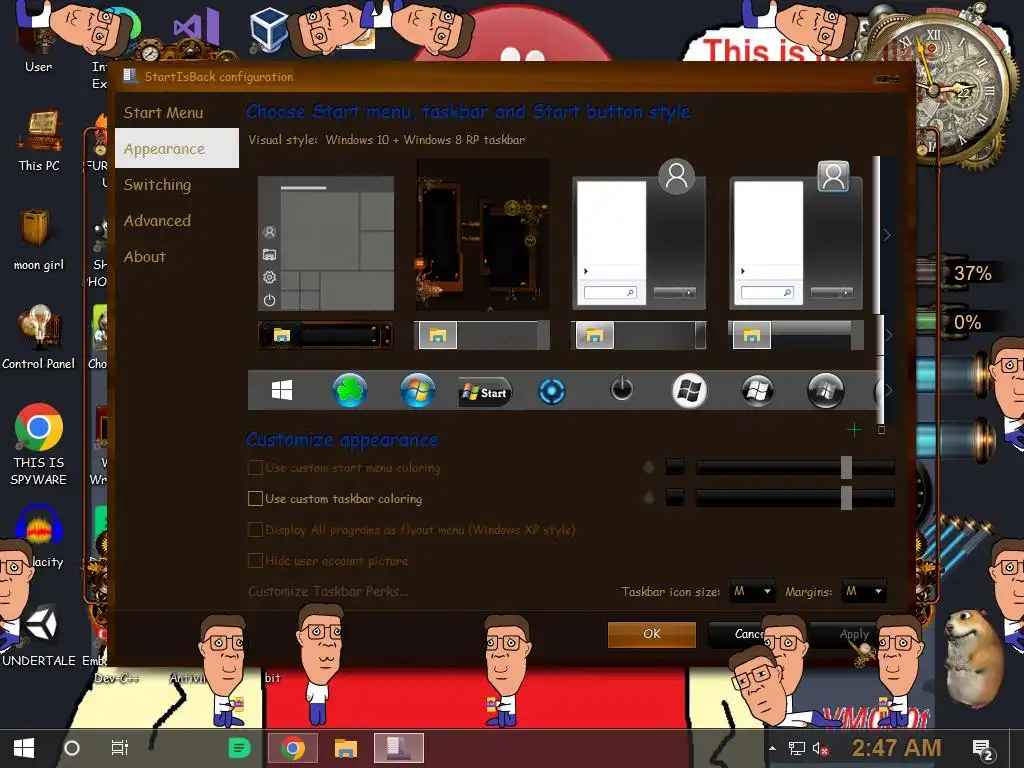Open File Explorer from the taskbar
Screen dimensions: 1024x768
(x=346, y=748)
